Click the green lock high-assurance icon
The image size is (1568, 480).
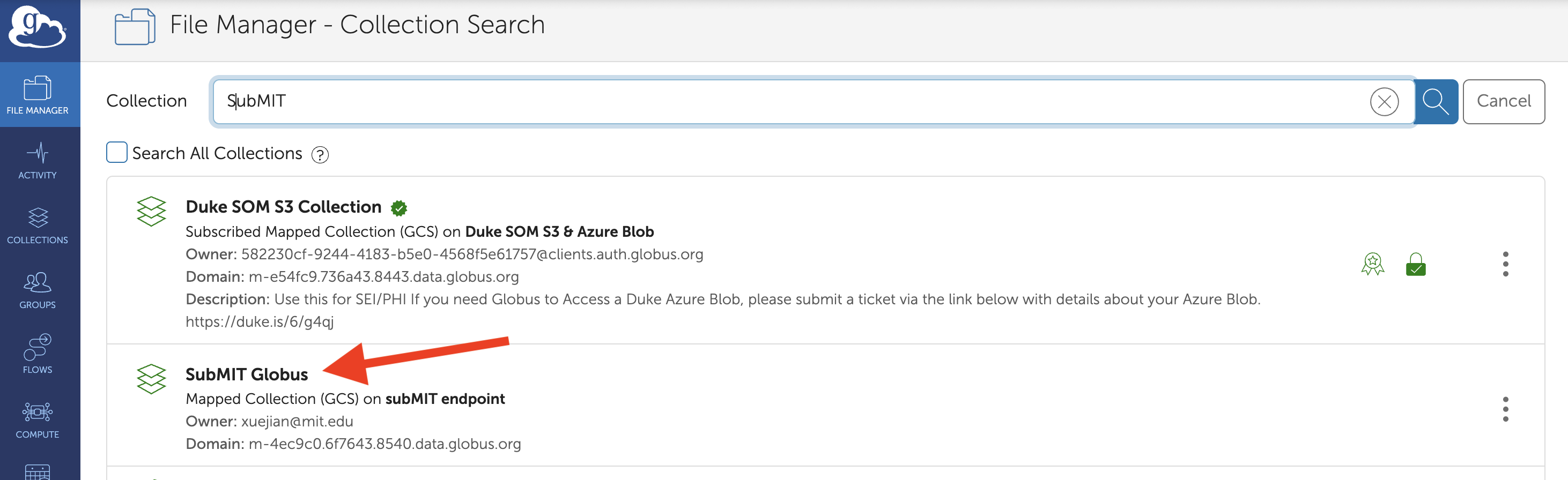[x=1416, y=265]
